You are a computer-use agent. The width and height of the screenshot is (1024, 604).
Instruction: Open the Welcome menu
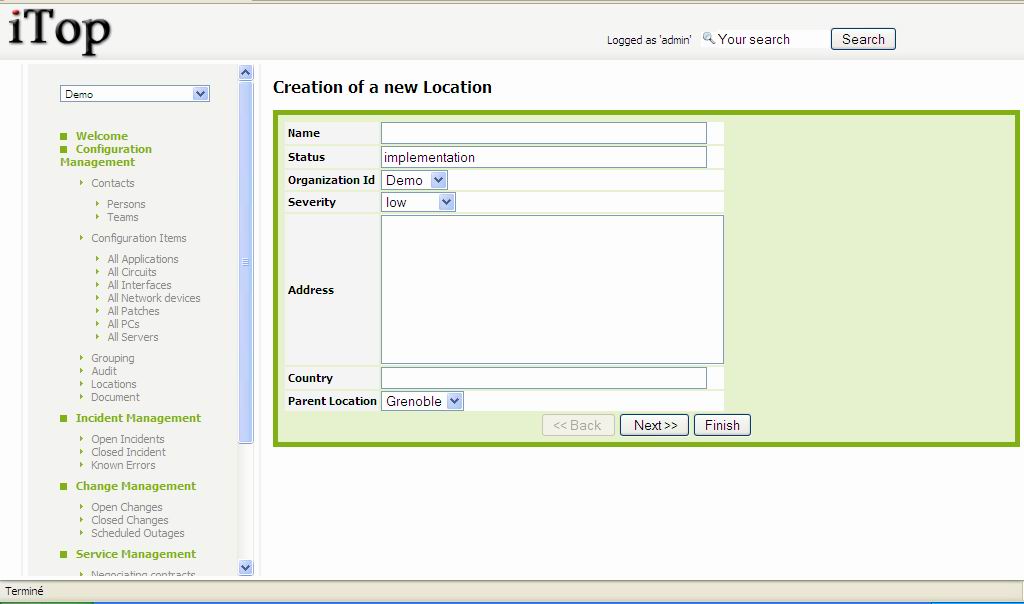(x=102, y=136)
